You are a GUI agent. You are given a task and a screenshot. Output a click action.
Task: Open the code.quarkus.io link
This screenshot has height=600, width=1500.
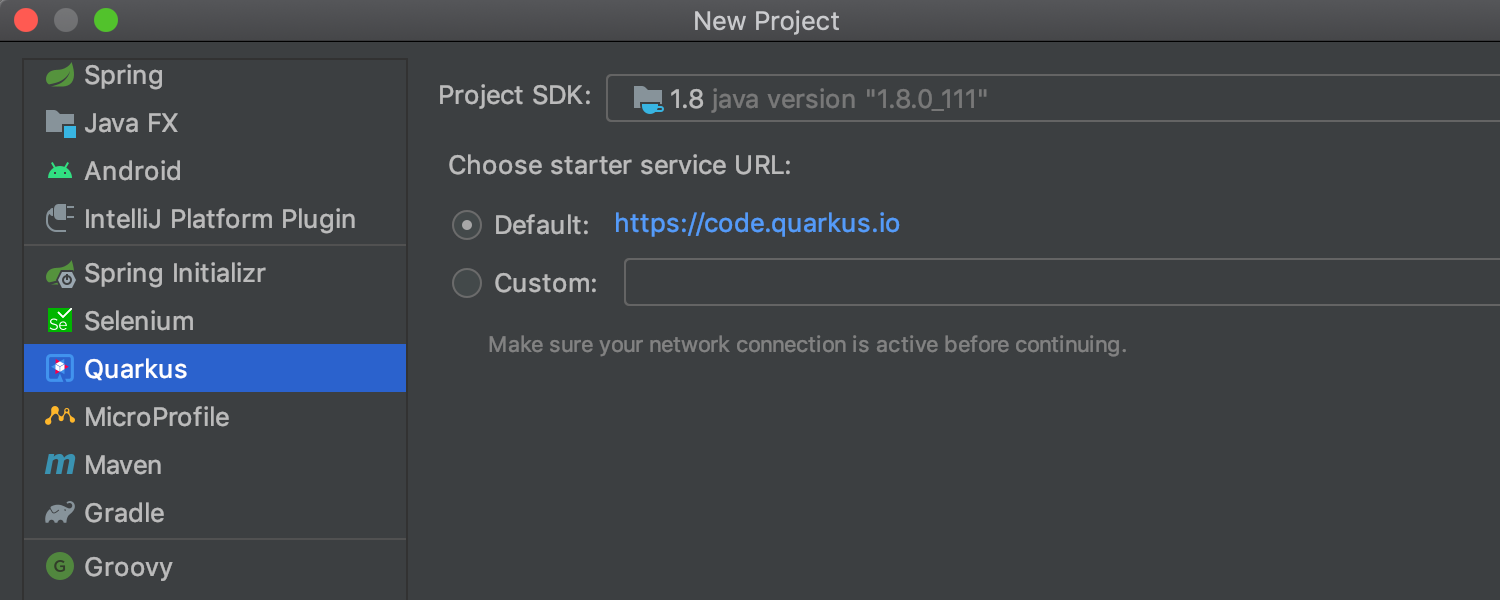[757, 223]
